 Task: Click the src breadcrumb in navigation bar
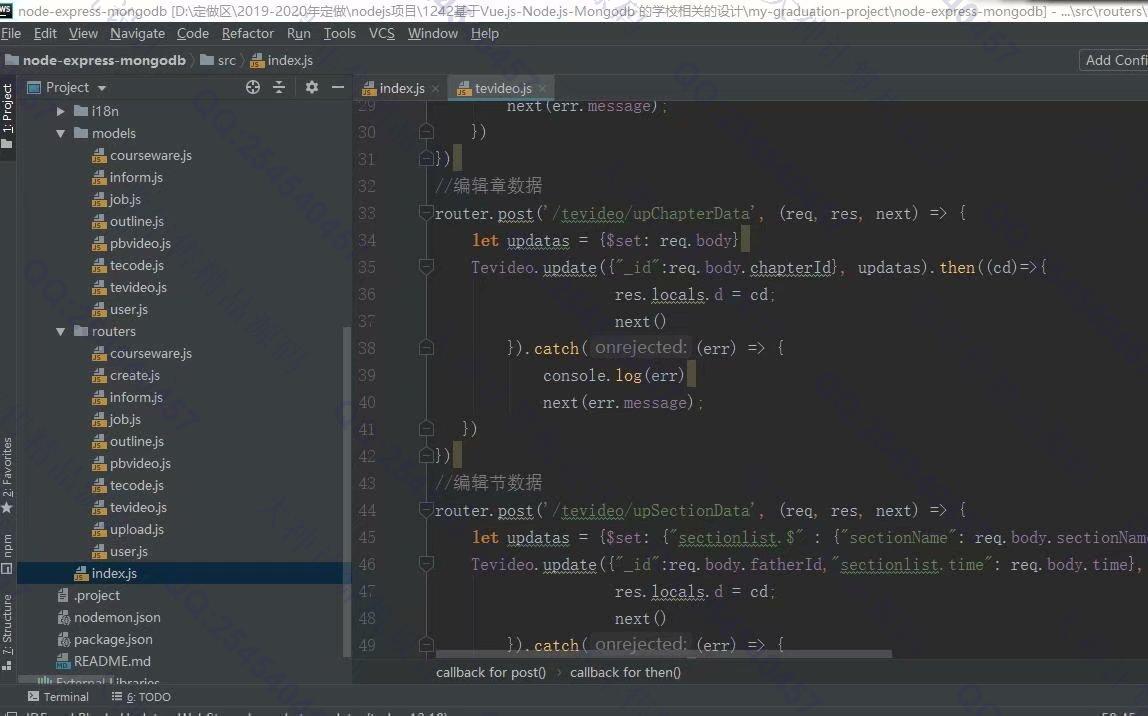(x=219, y=60)
